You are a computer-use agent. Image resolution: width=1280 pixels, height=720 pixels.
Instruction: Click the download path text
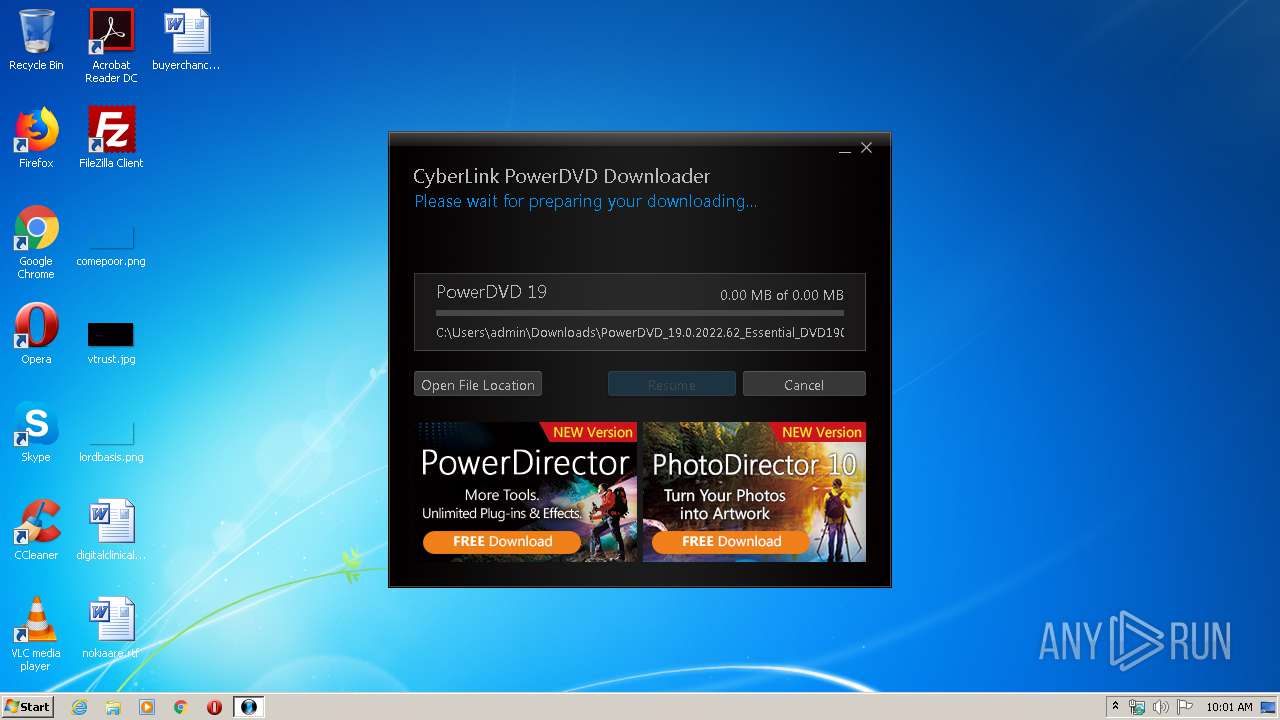coord(640,332)
